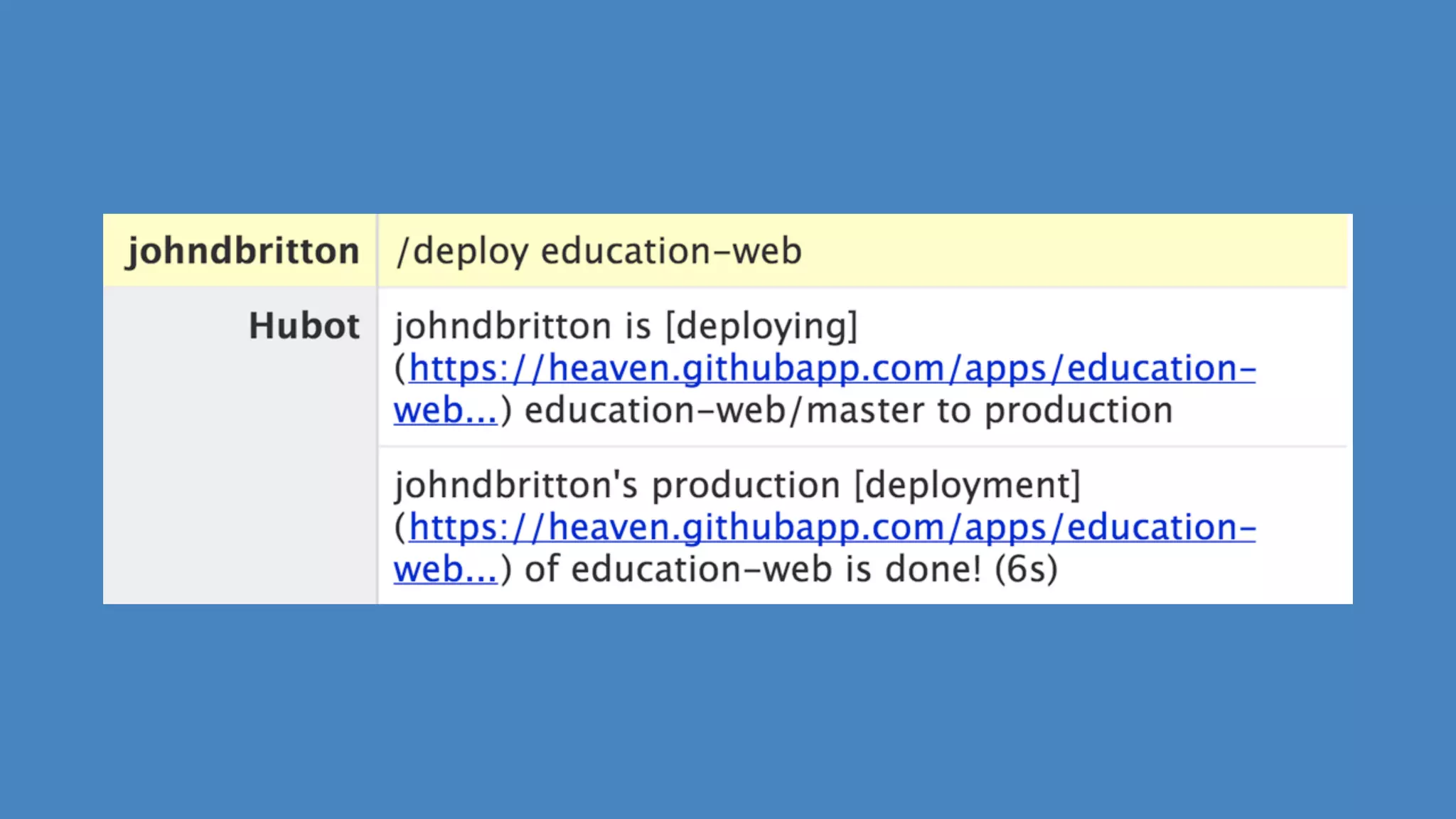Click the 'education-web/master to production' text
The width and height of the screenshot is (1456, 819).
(x=848, y=411)
